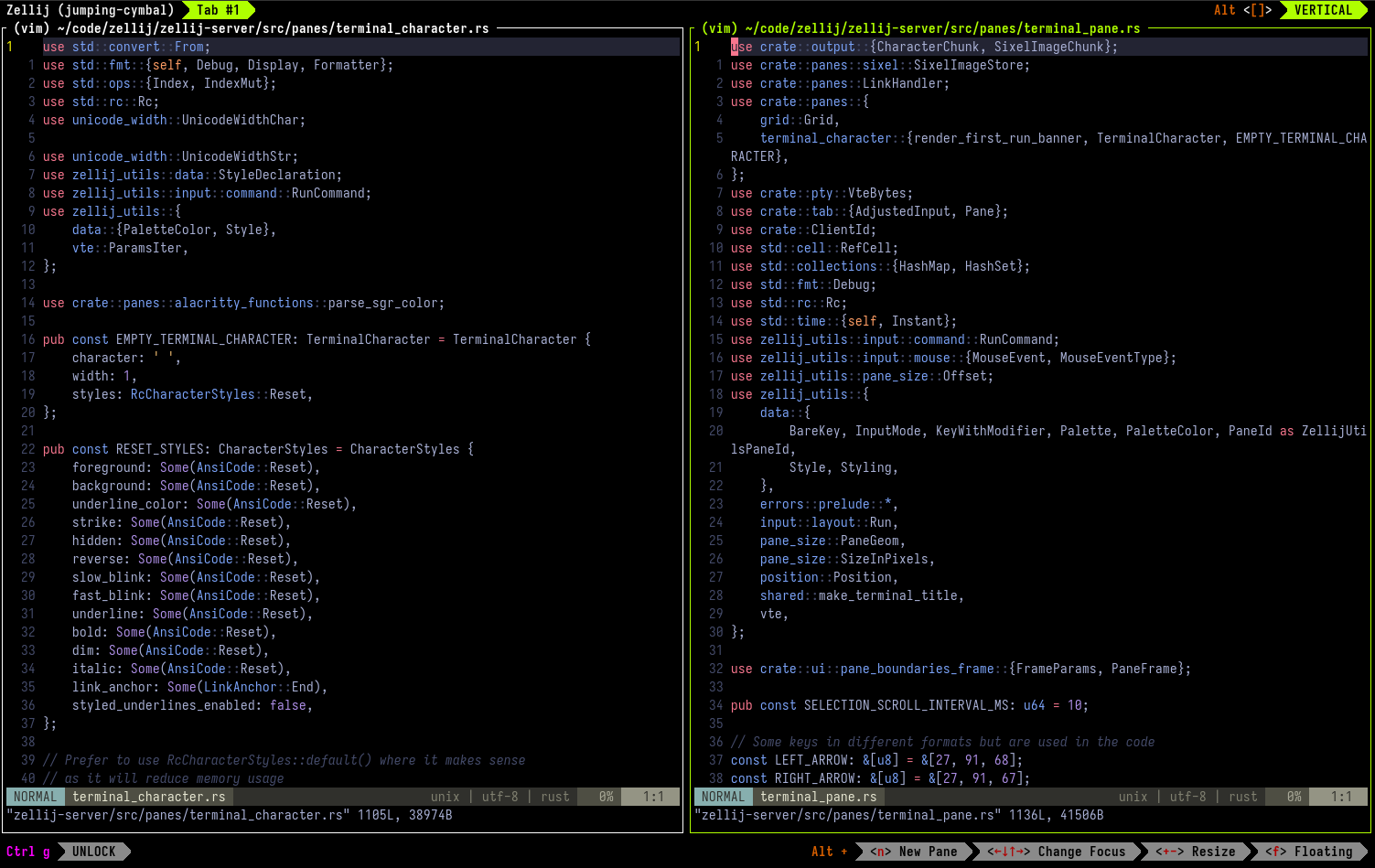The image size is (1375, 868).
Task: Click the terminal_character.rs status line filename
Action: [x=149, y=797]
